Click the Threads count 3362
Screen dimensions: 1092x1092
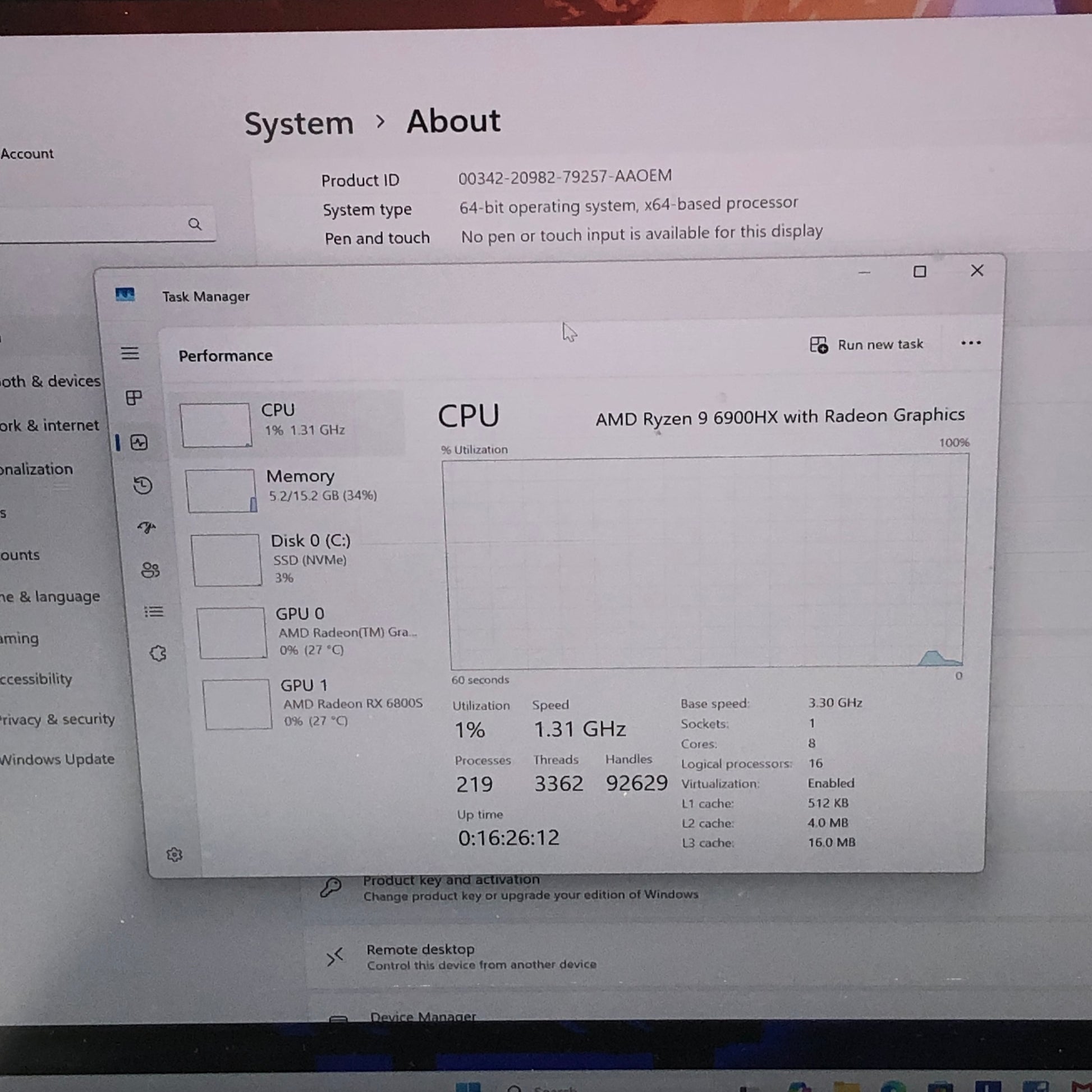pos(558,784)
